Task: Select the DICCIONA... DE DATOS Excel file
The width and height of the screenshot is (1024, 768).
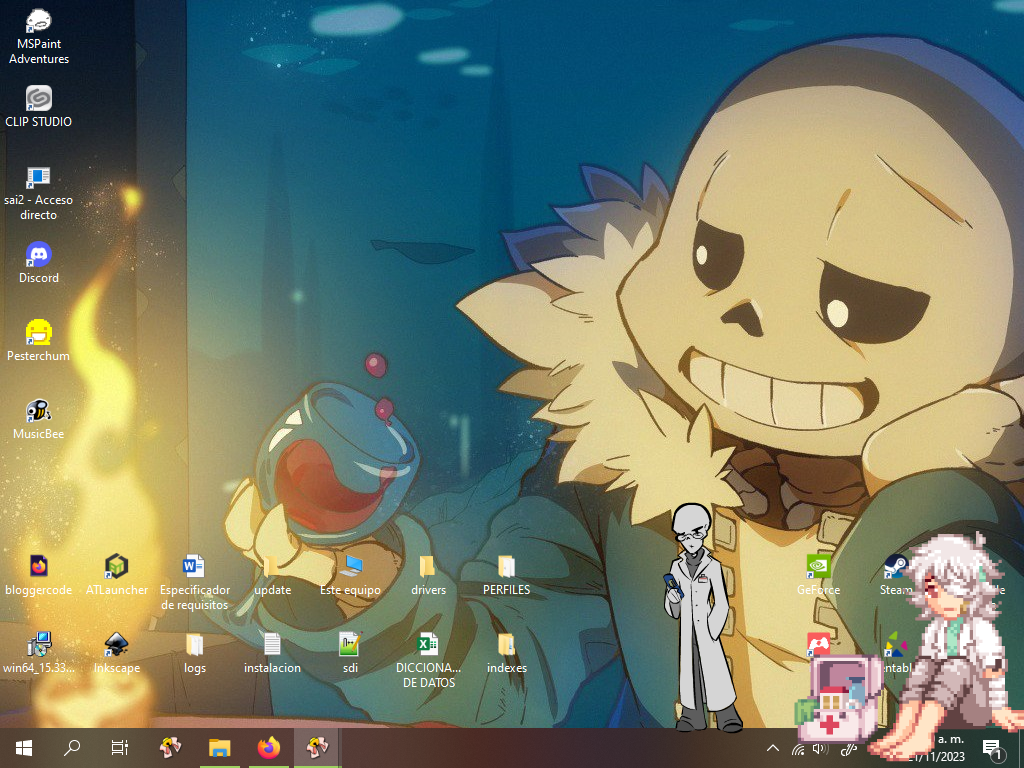Action: [x=429, y=645]
